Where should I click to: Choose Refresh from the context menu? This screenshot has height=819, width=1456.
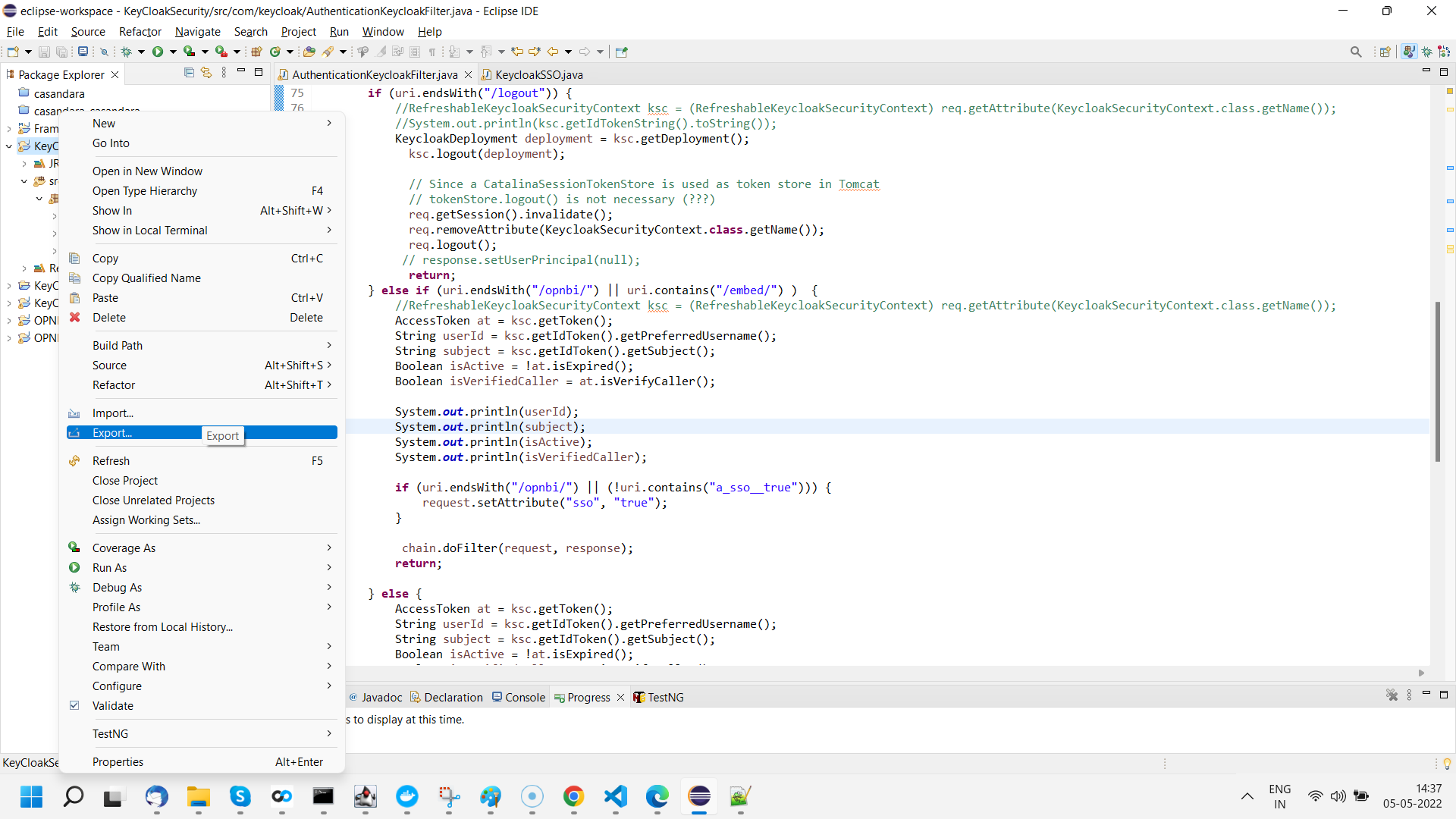tap(202, 460)
